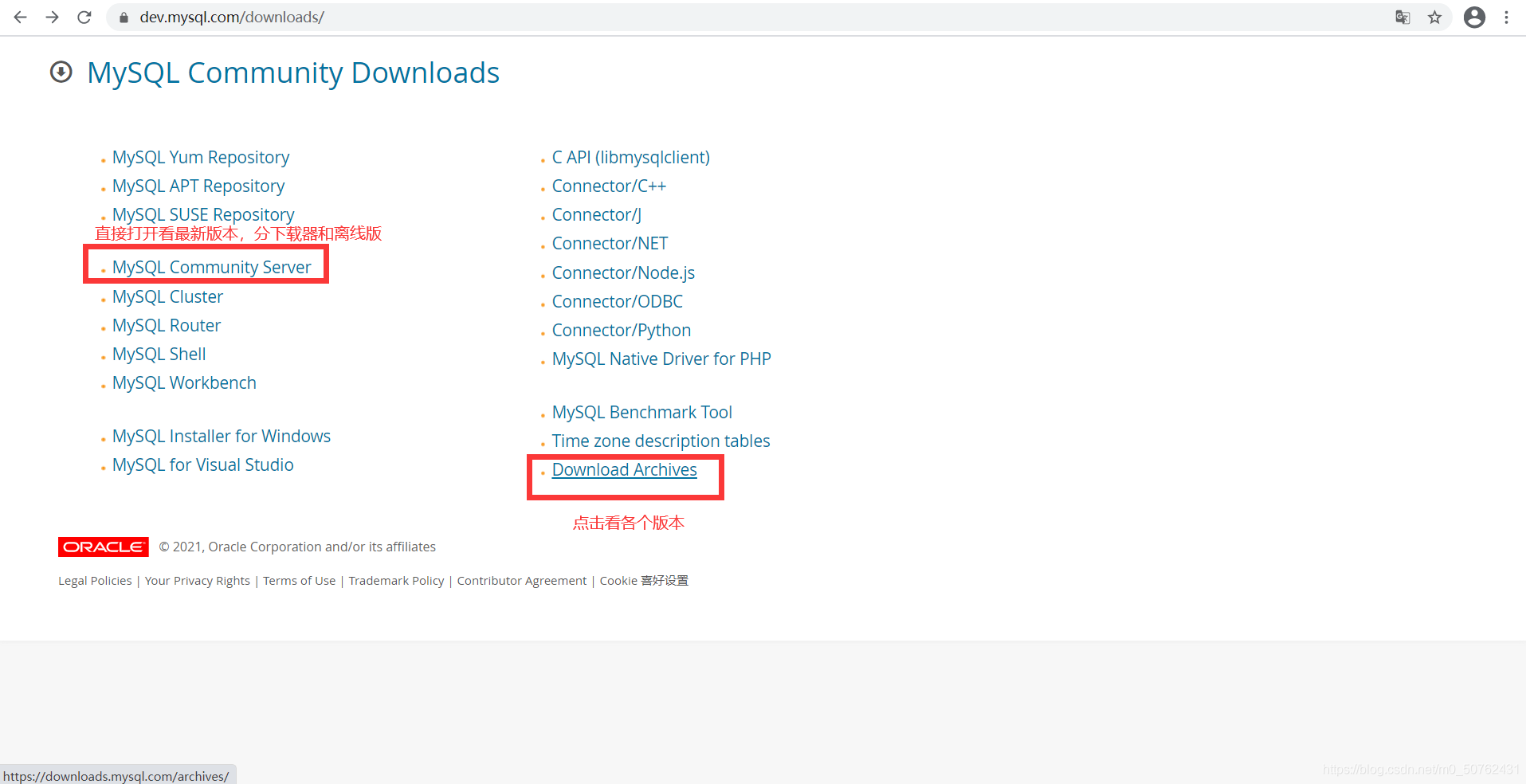1526x784 pixels.
Task: Open Legal Policies footer link
Action: 95,581
